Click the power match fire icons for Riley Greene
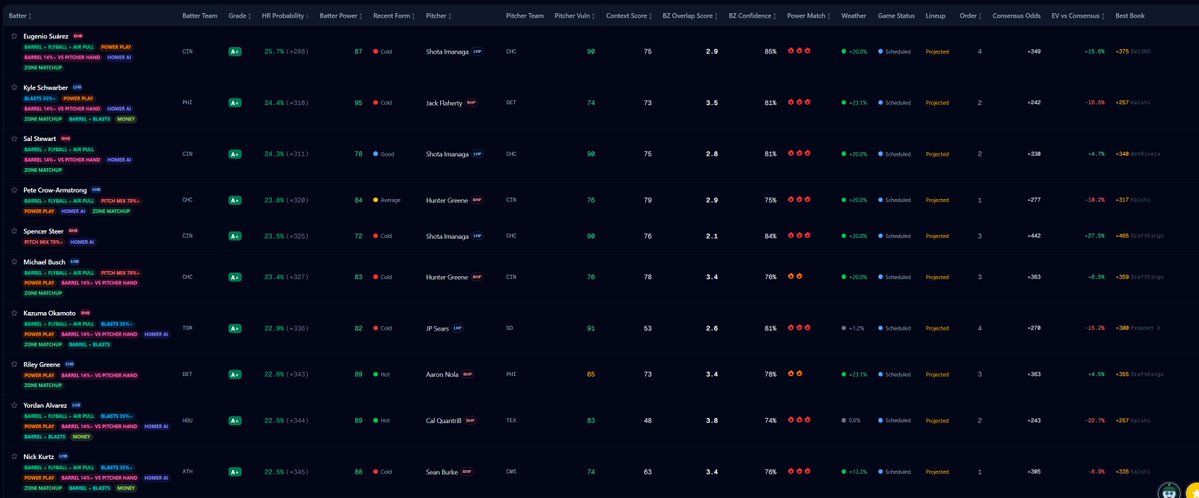 point(795,374)
